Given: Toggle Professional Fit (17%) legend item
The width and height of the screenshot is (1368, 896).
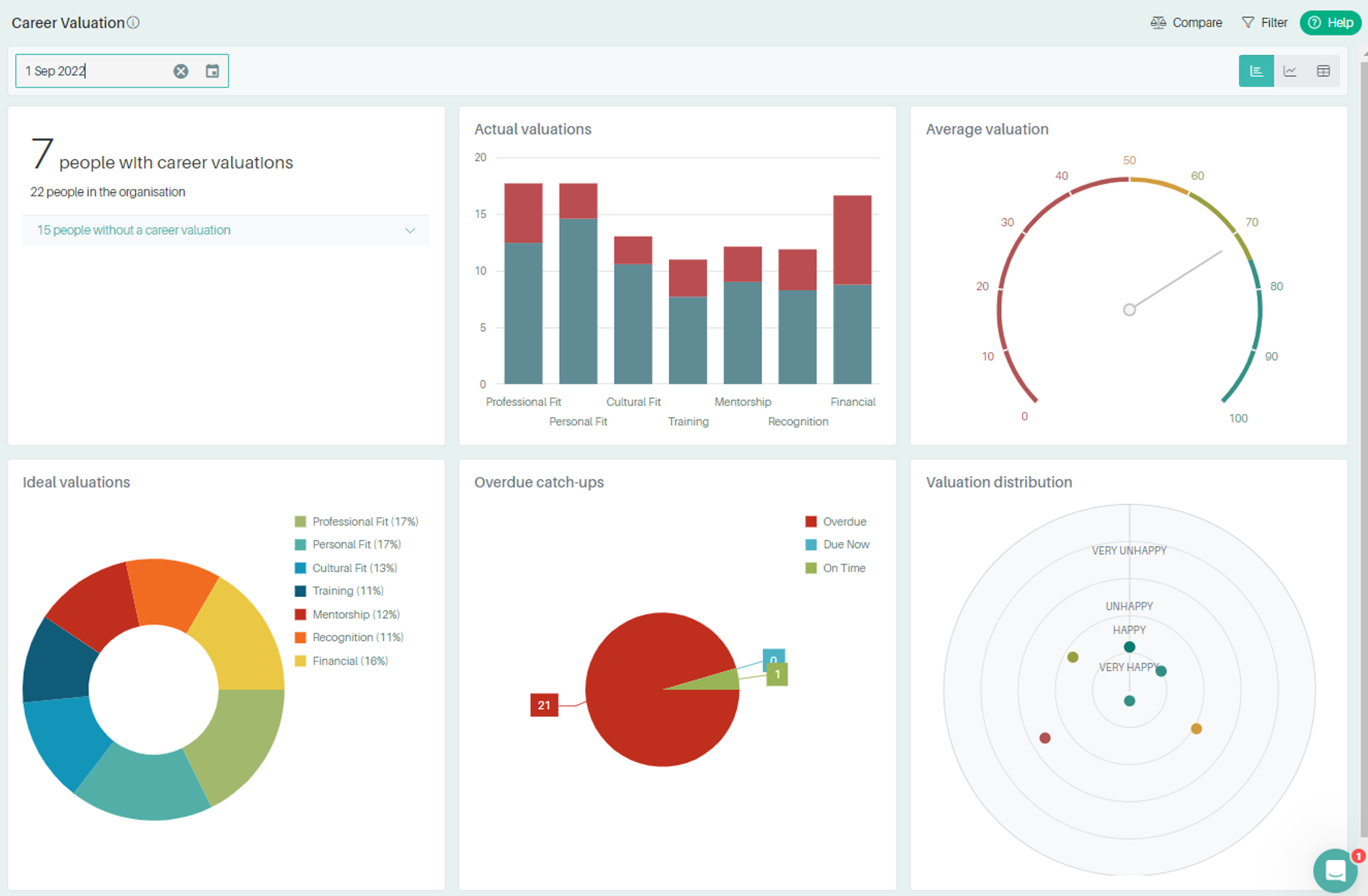Looking at the screenshot, I should click(364, 521).
